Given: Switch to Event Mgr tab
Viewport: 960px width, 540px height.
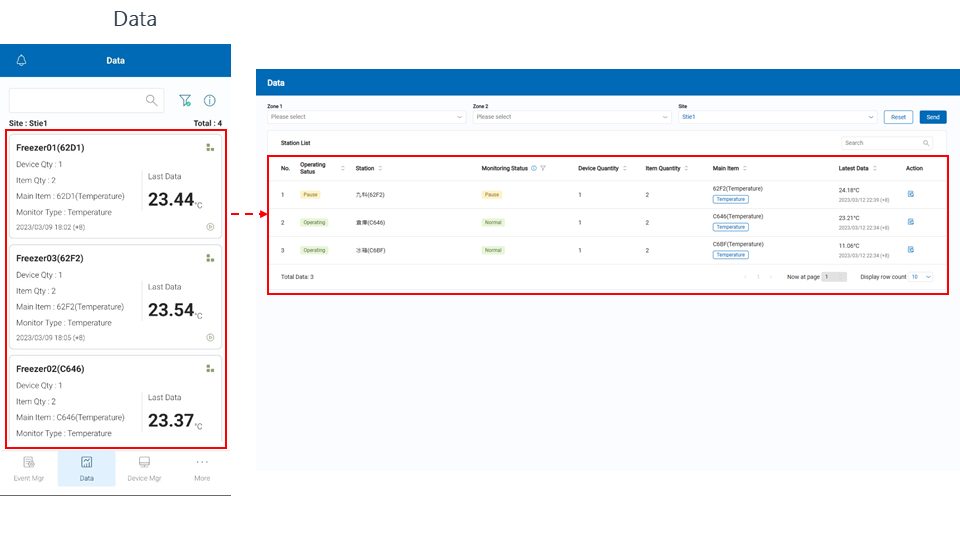Looking at the screenshot, I should point(29,468).
